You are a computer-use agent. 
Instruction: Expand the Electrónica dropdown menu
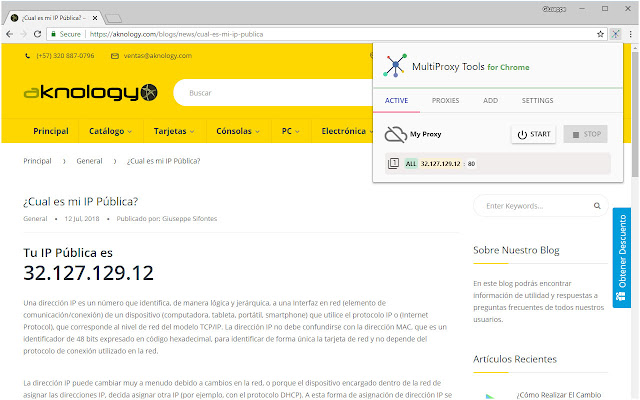[x=347, y=131]
